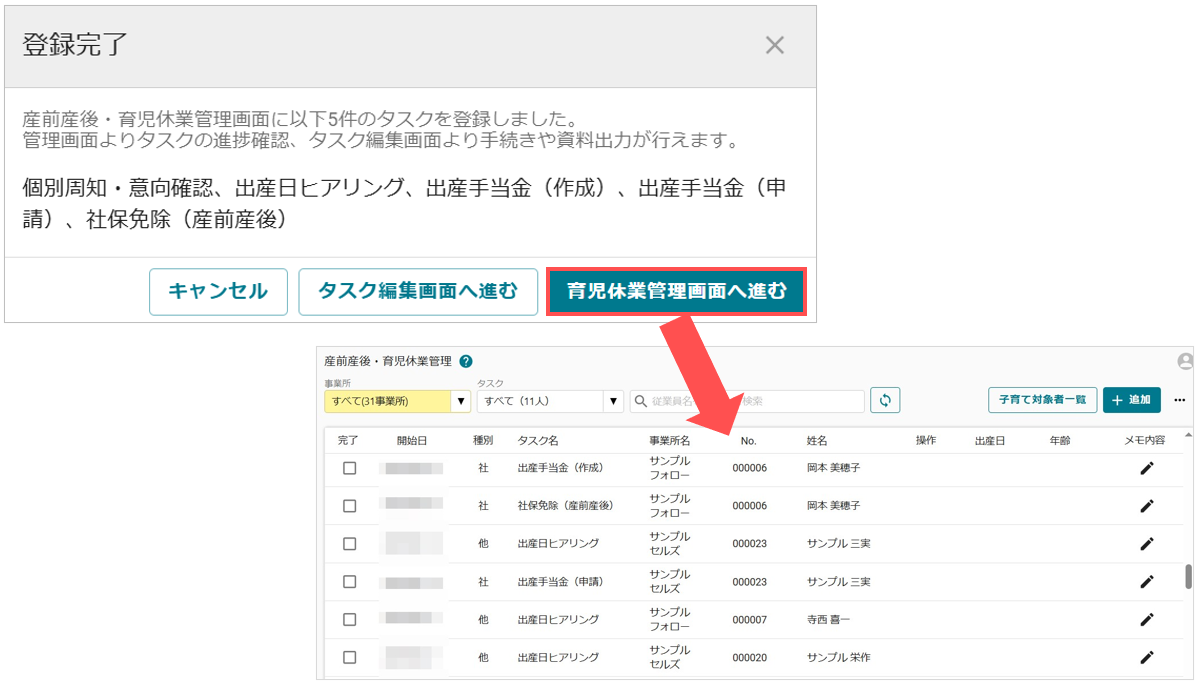
Task: Click the refresh icon button
Action: click(x=885, y=401)
